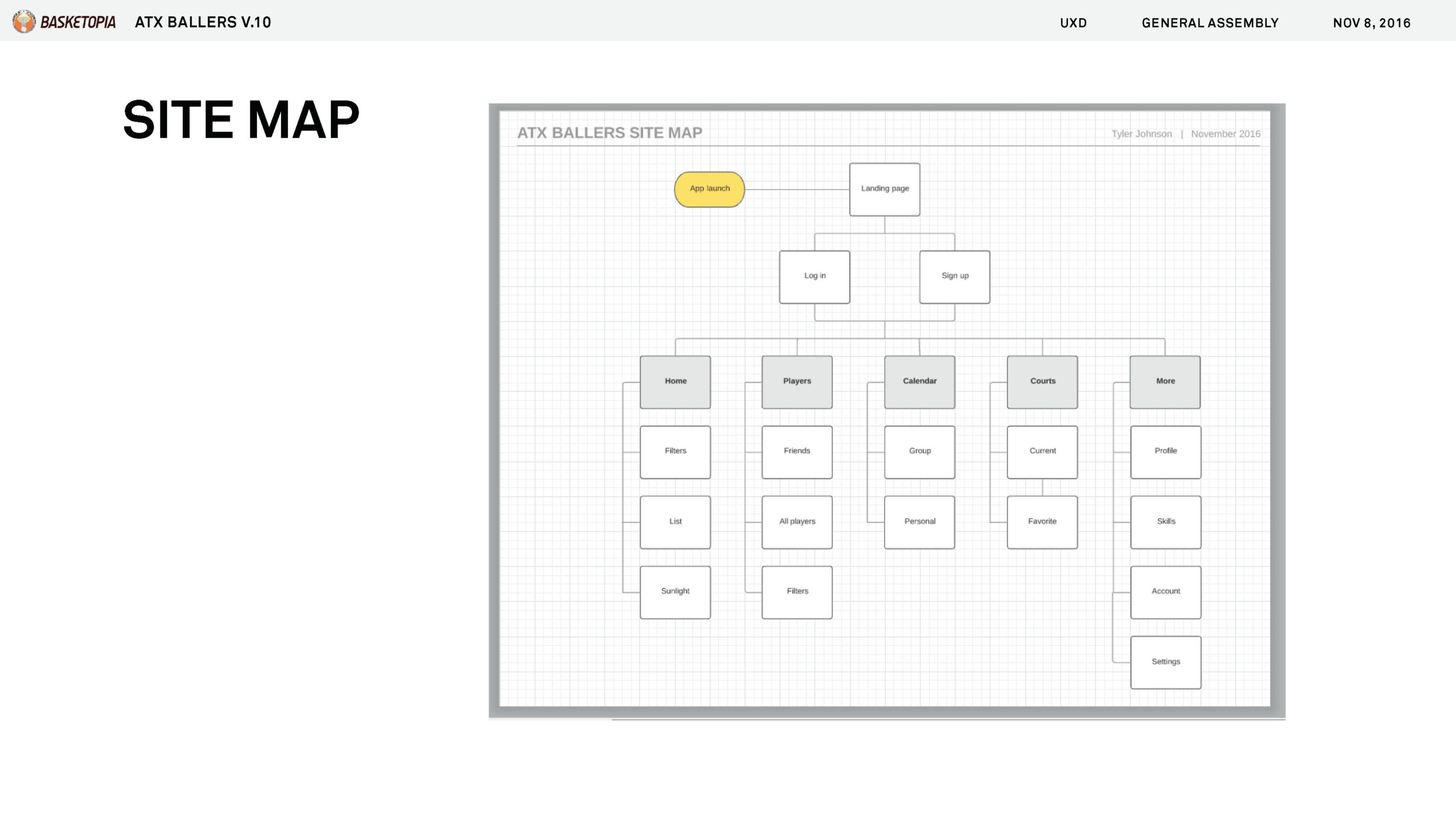Select the Filters box under Home
The width and height of the screenshot is (1456, 819).
[x=675, y=452]
